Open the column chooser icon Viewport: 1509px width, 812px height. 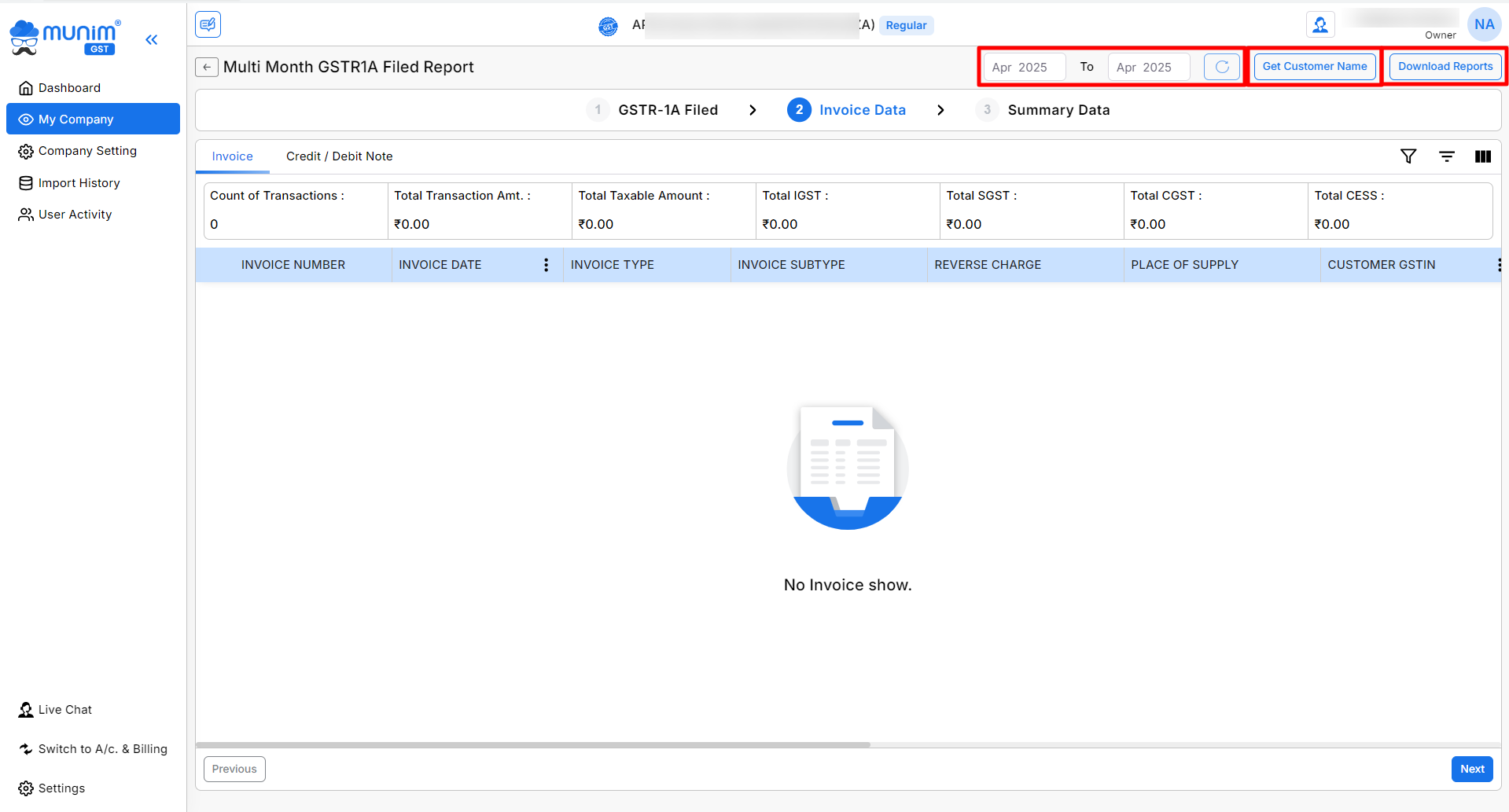click(1482, 156)
